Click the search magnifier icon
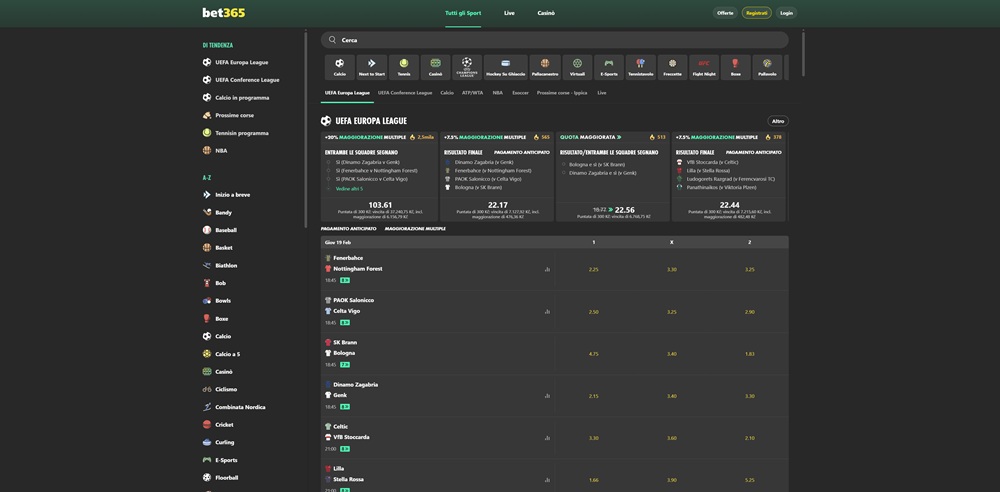Image resolution: width=1000 pixels, height=492 pixels. point(332,40)
